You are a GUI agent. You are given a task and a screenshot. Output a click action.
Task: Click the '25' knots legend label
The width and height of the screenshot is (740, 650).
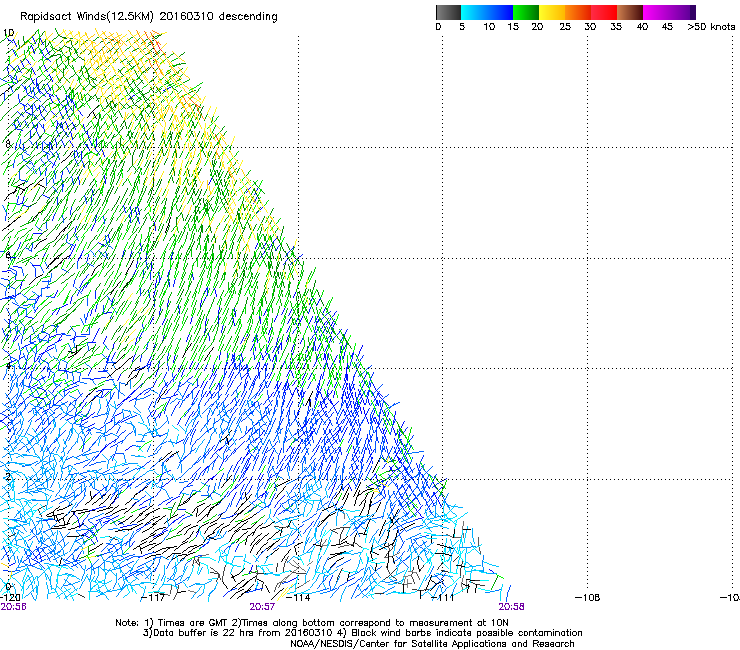565,27
